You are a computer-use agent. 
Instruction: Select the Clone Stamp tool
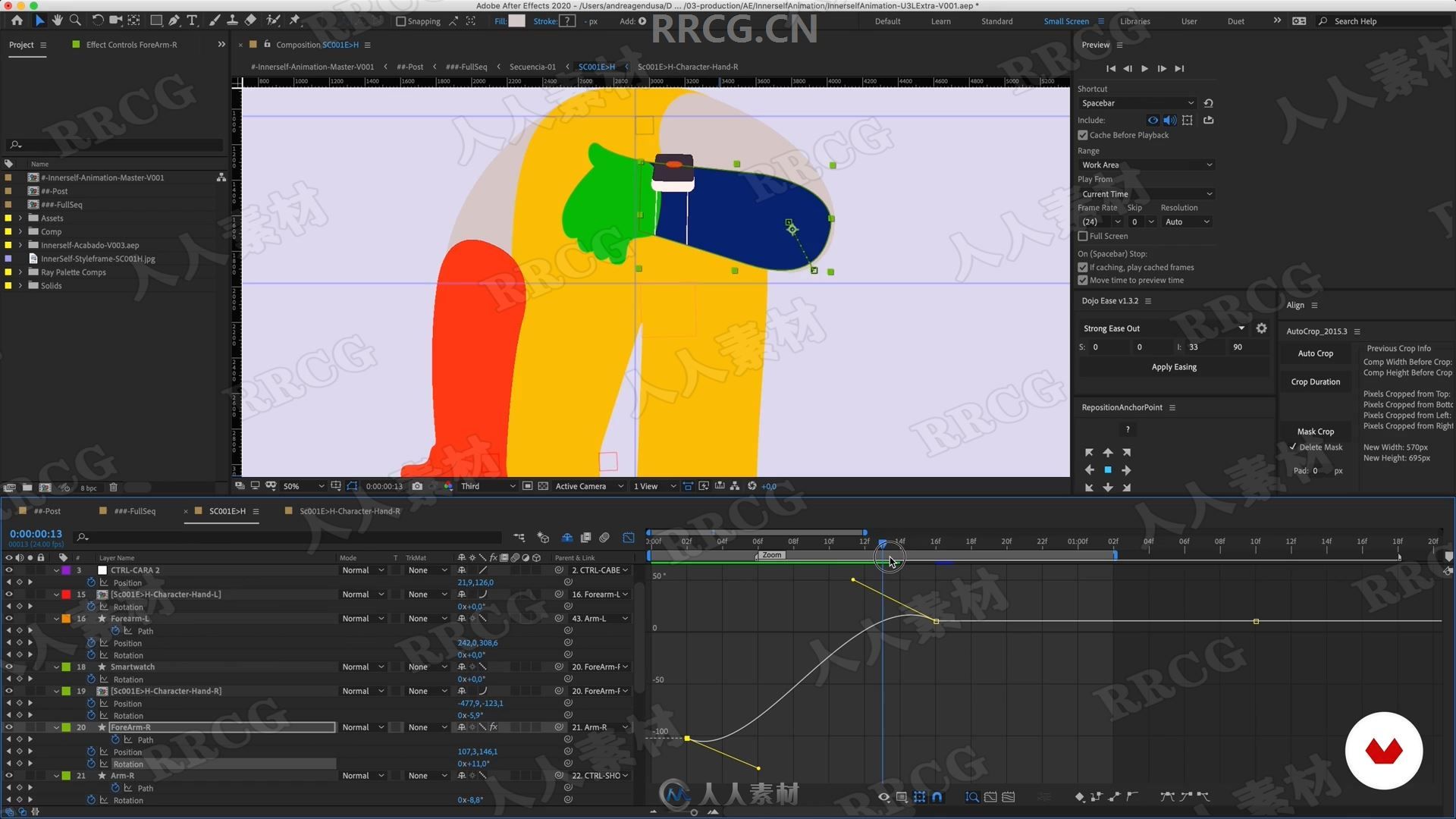[x=232, y=20]
